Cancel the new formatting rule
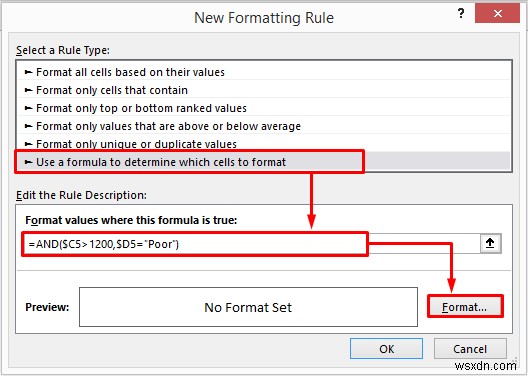 (x=470, y=349)
